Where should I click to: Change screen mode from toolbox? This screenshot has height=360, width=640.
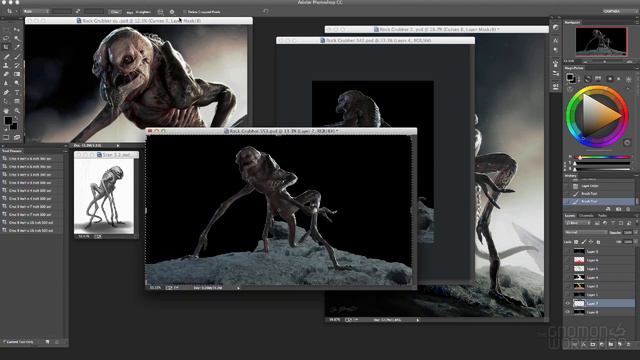[17, 137]
